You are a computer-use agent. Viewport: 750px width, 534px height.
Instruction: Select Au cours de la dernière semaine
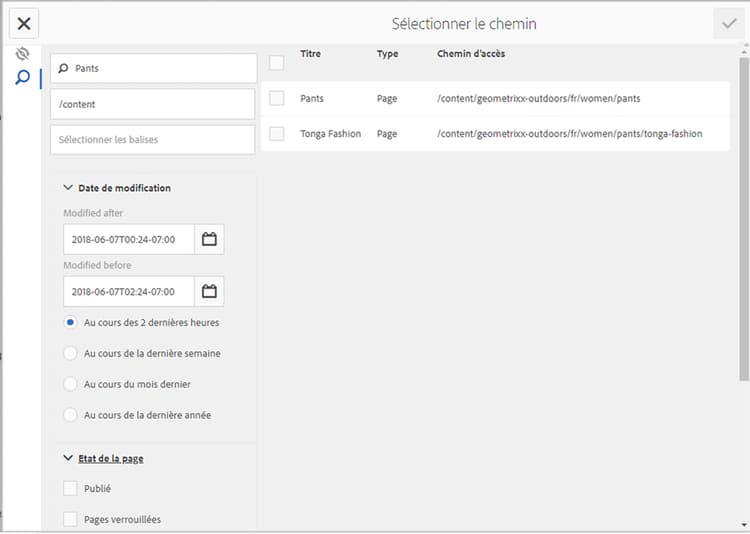coord(70,353)
